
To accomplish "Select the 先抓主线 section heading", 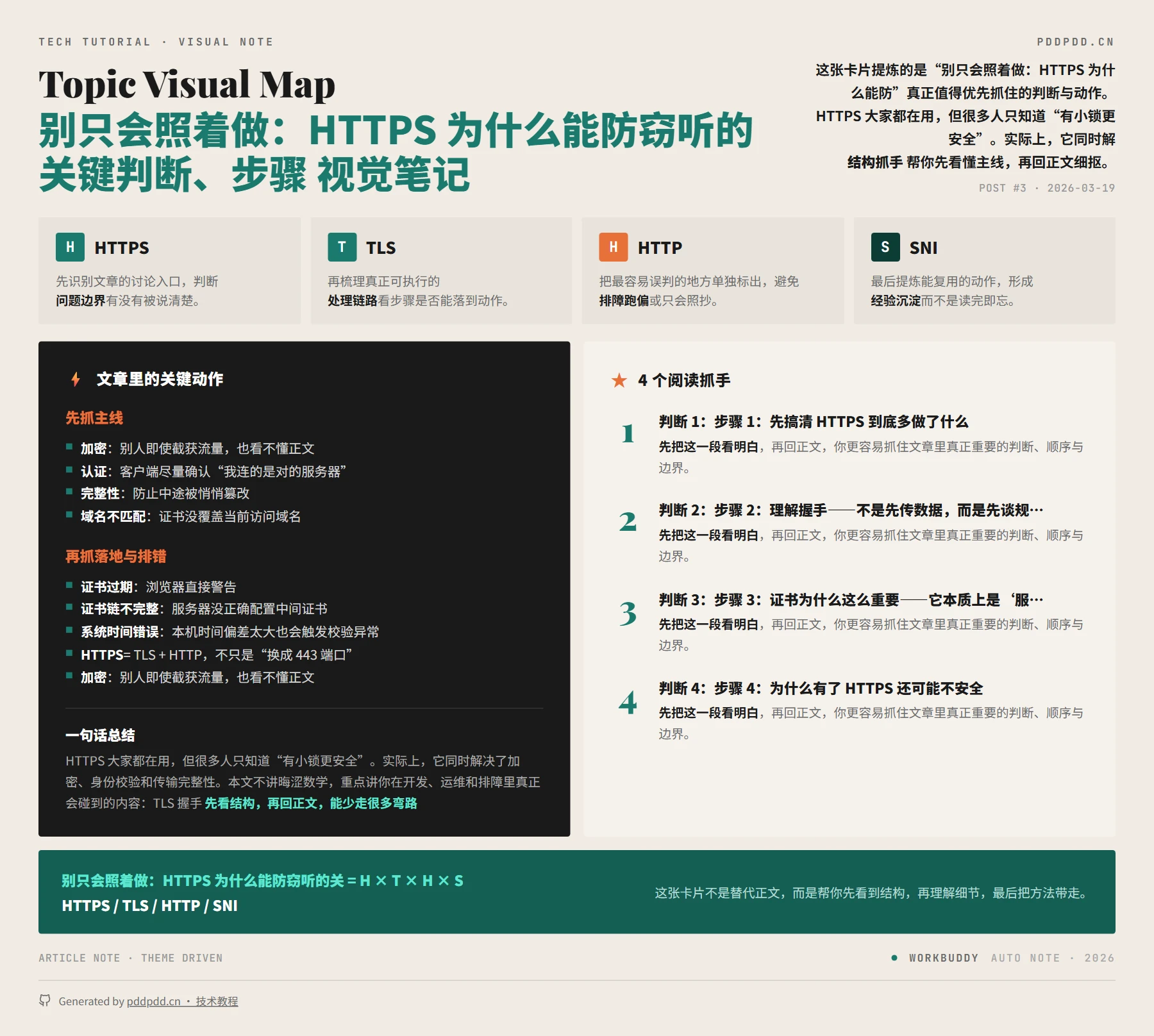I will (x=94, y=418).
